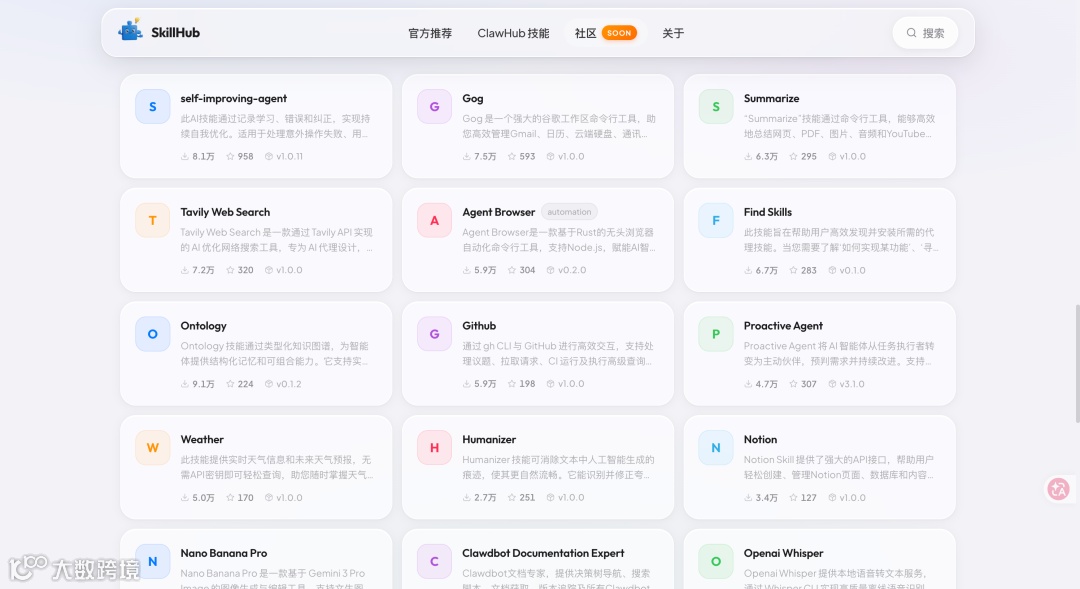
Task: Click the version text v3.1.0
Action: click(852, 384)
